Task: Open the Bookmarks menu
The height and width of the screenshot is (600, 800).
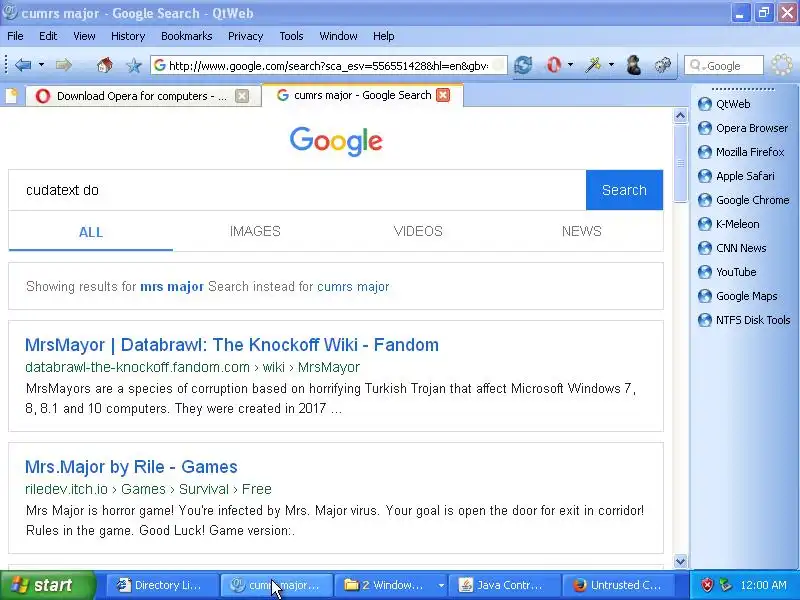Action: 187,36
